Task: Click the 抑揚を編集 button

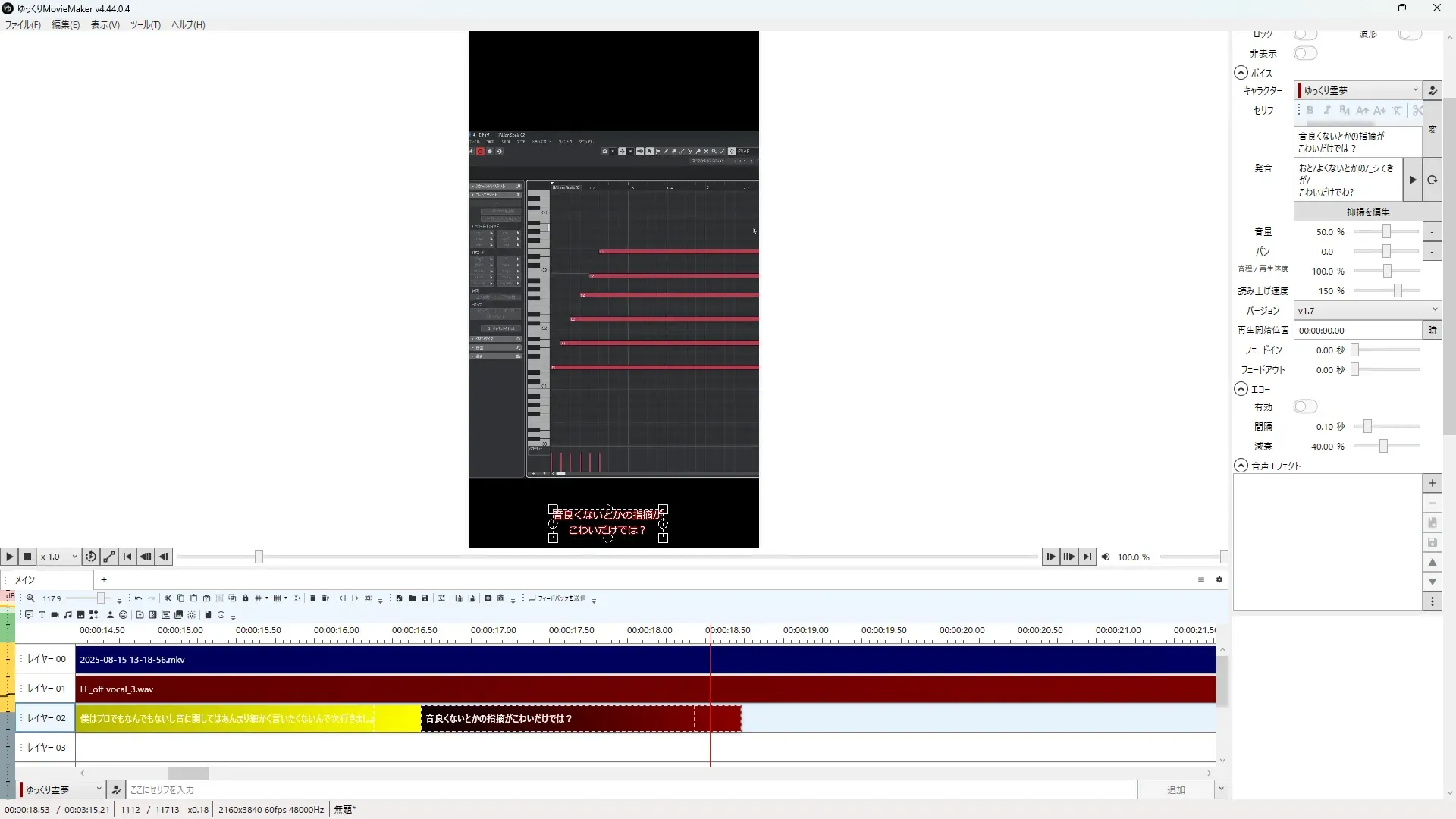Action: click(x=1367, y=212)
